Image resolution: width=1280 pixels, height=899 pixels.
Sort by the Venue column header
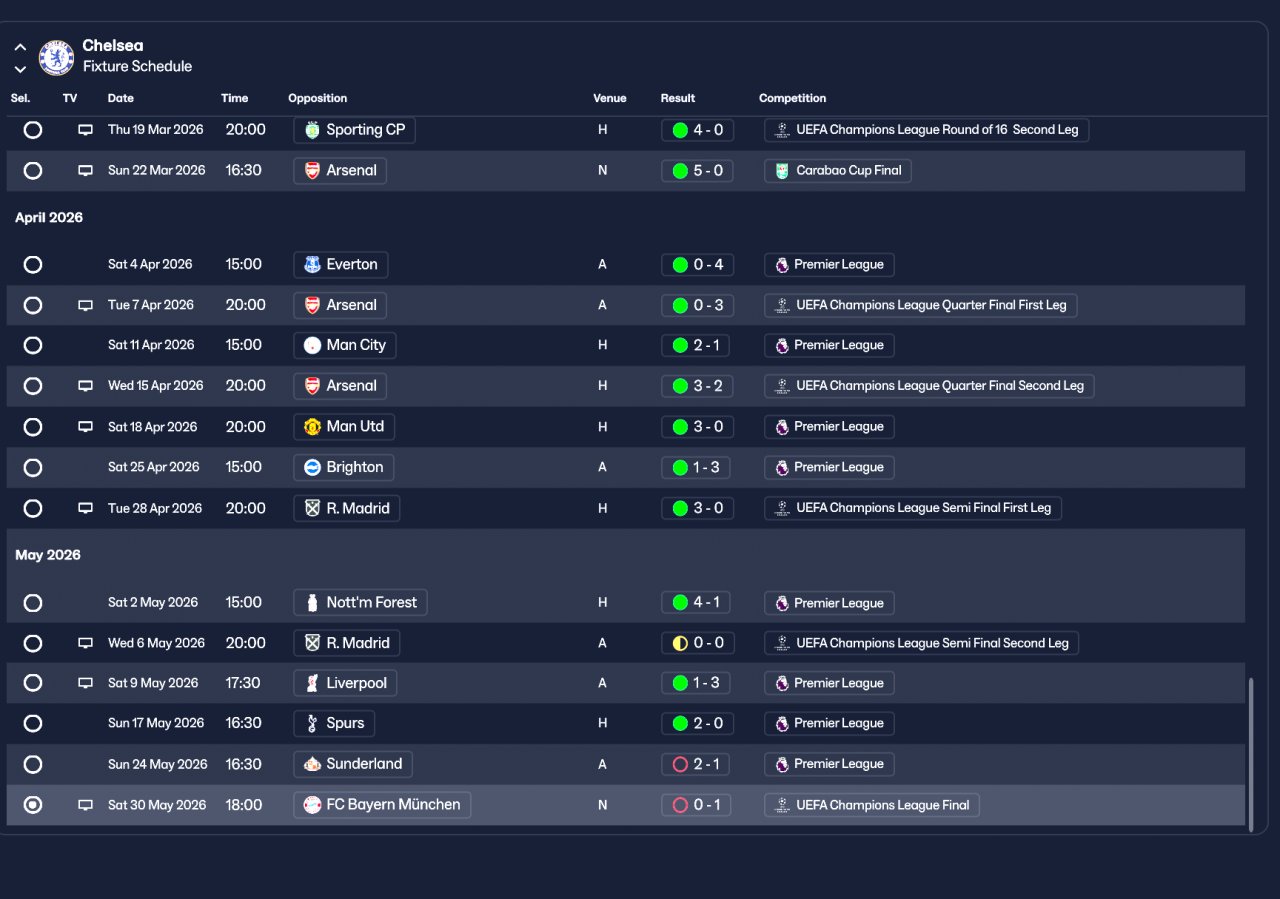click(x=610, y=98)
